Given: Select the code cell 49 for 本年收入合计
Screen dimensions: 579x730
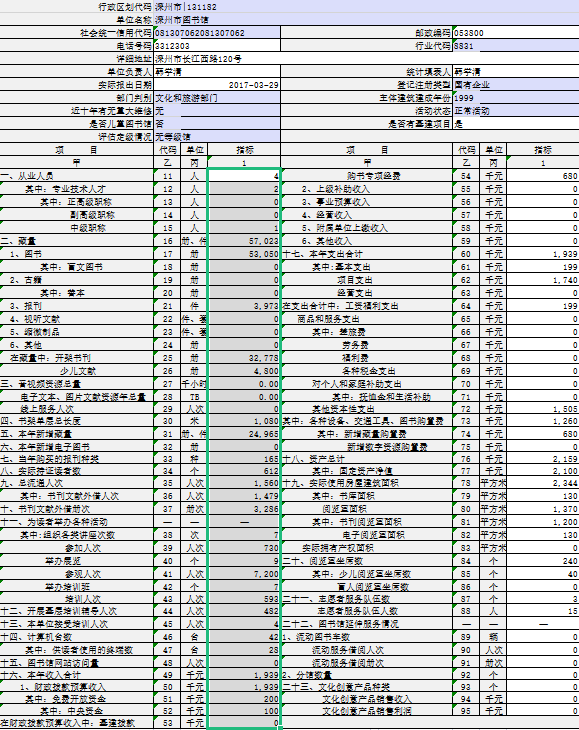Looking at the screenshot, I should click(x=168, y=675).
